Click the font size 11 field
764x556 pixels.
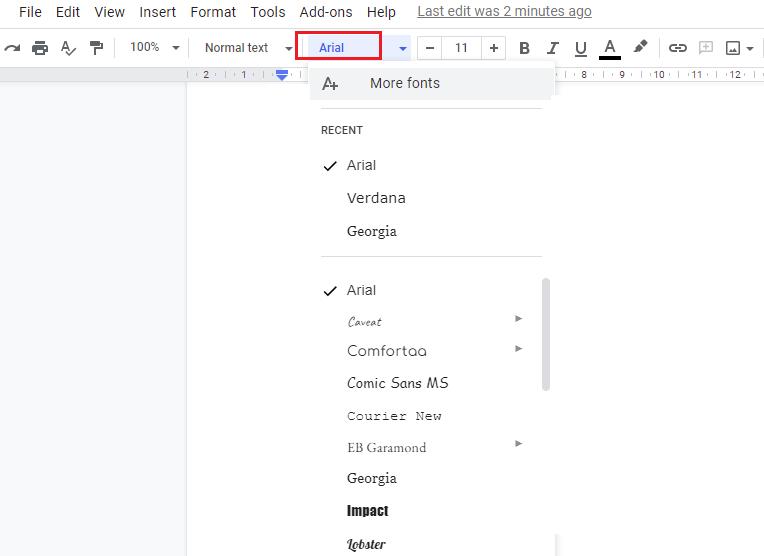pos(461,48)
